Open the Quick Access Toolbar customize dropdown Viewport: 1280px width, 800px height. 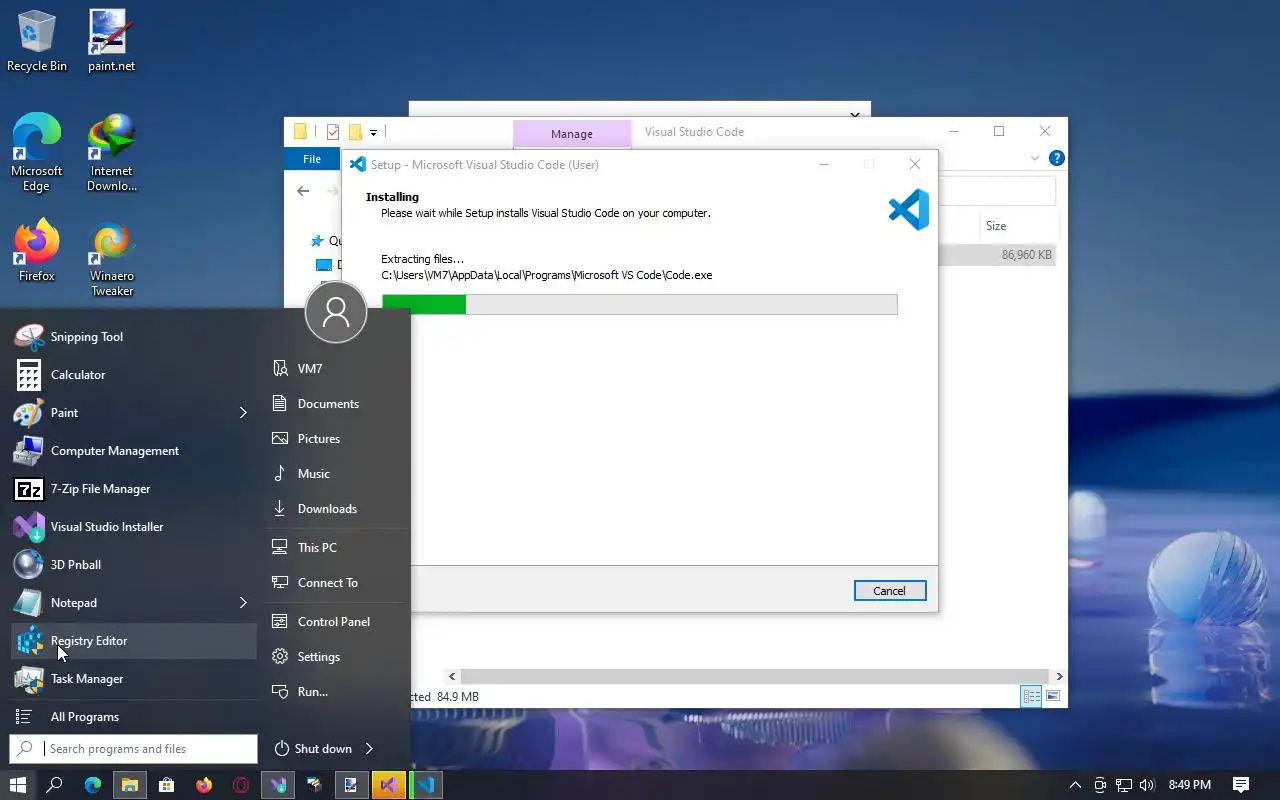click(373, 132)
